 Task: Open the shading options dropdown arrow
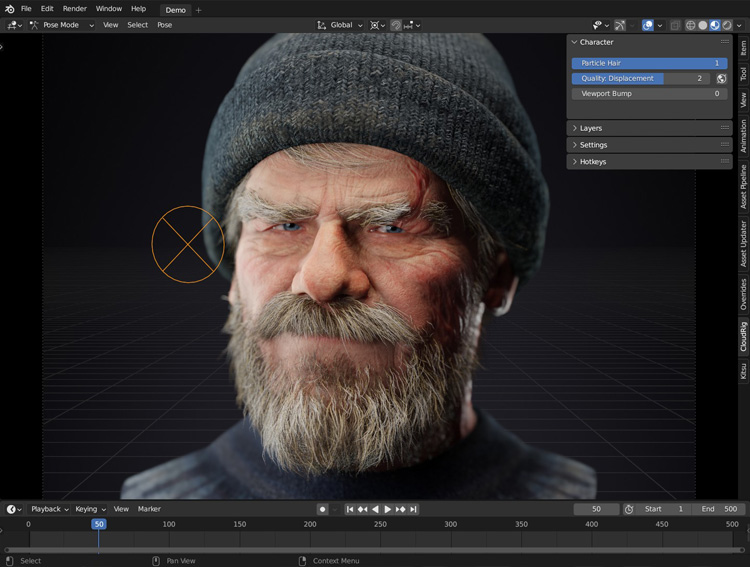739,25
